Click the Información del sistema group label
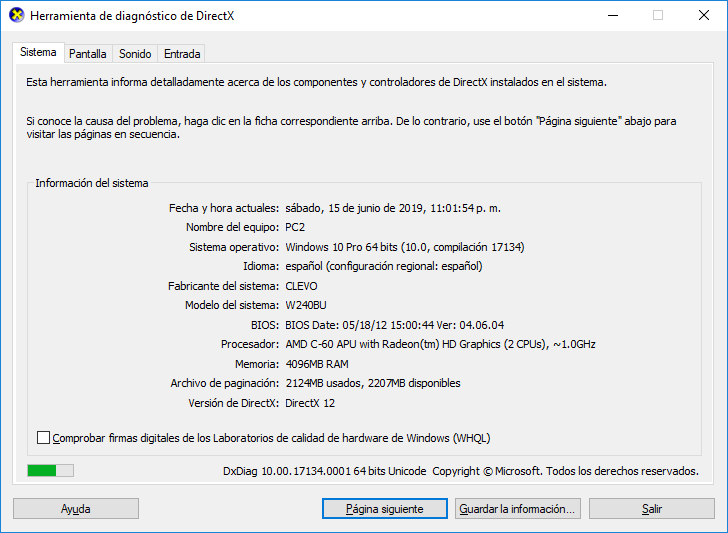728x533 pixels. coord(92,183)
